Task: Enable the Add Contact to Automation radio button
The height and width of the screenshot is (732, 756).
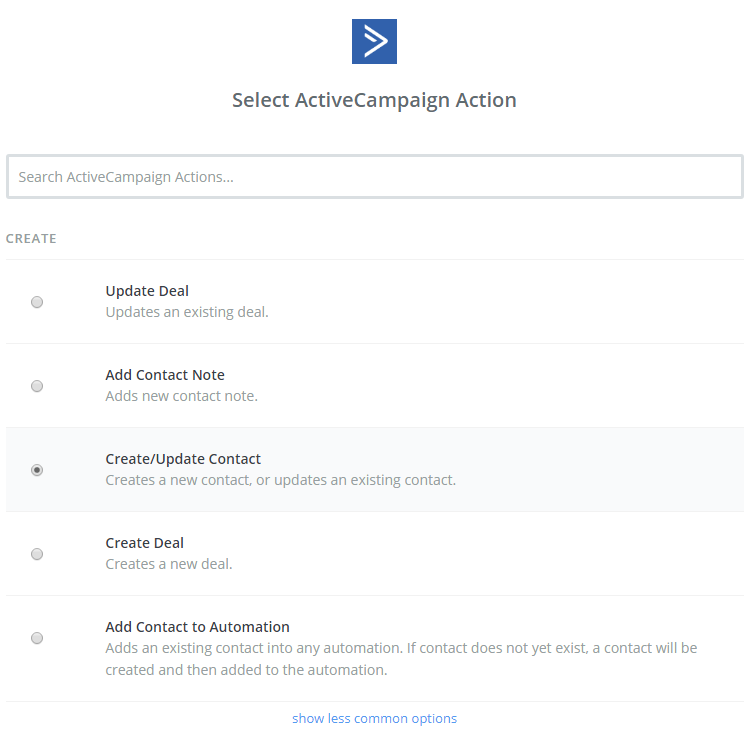Action: pos(37,638)
